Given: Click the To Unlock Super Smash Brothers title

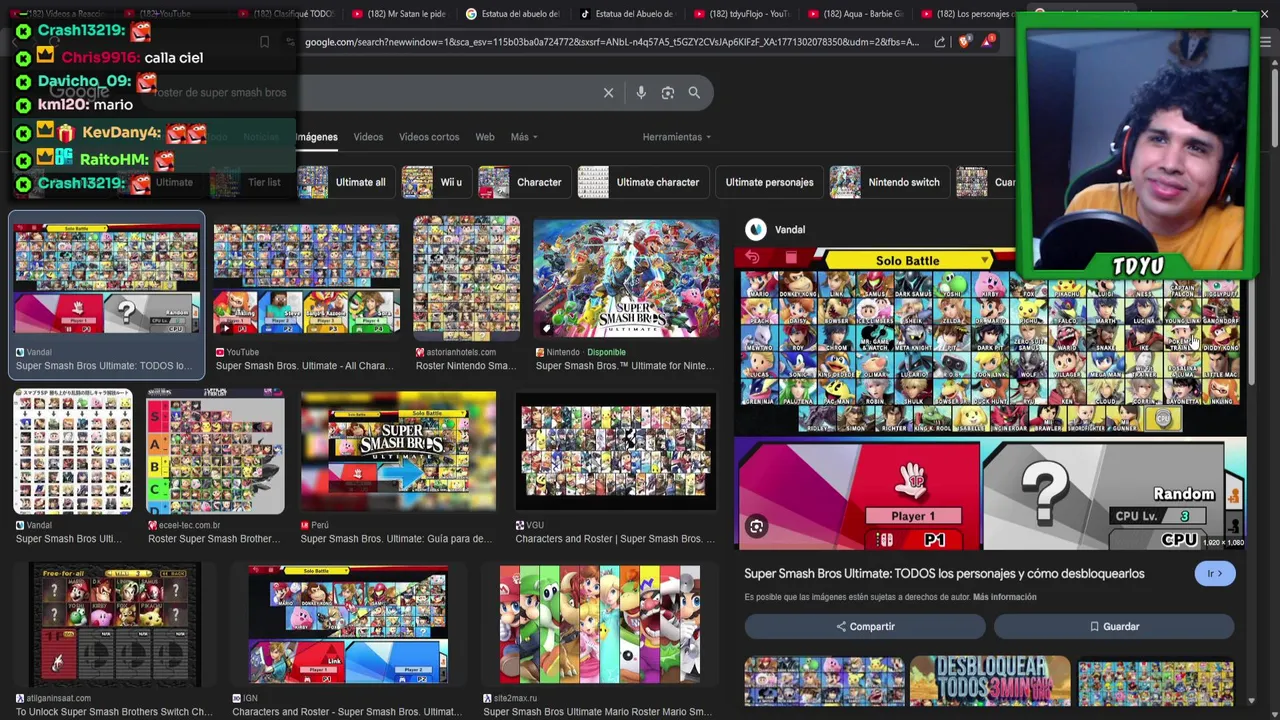Looking at the screenshot, I should (x=114, y=712).
